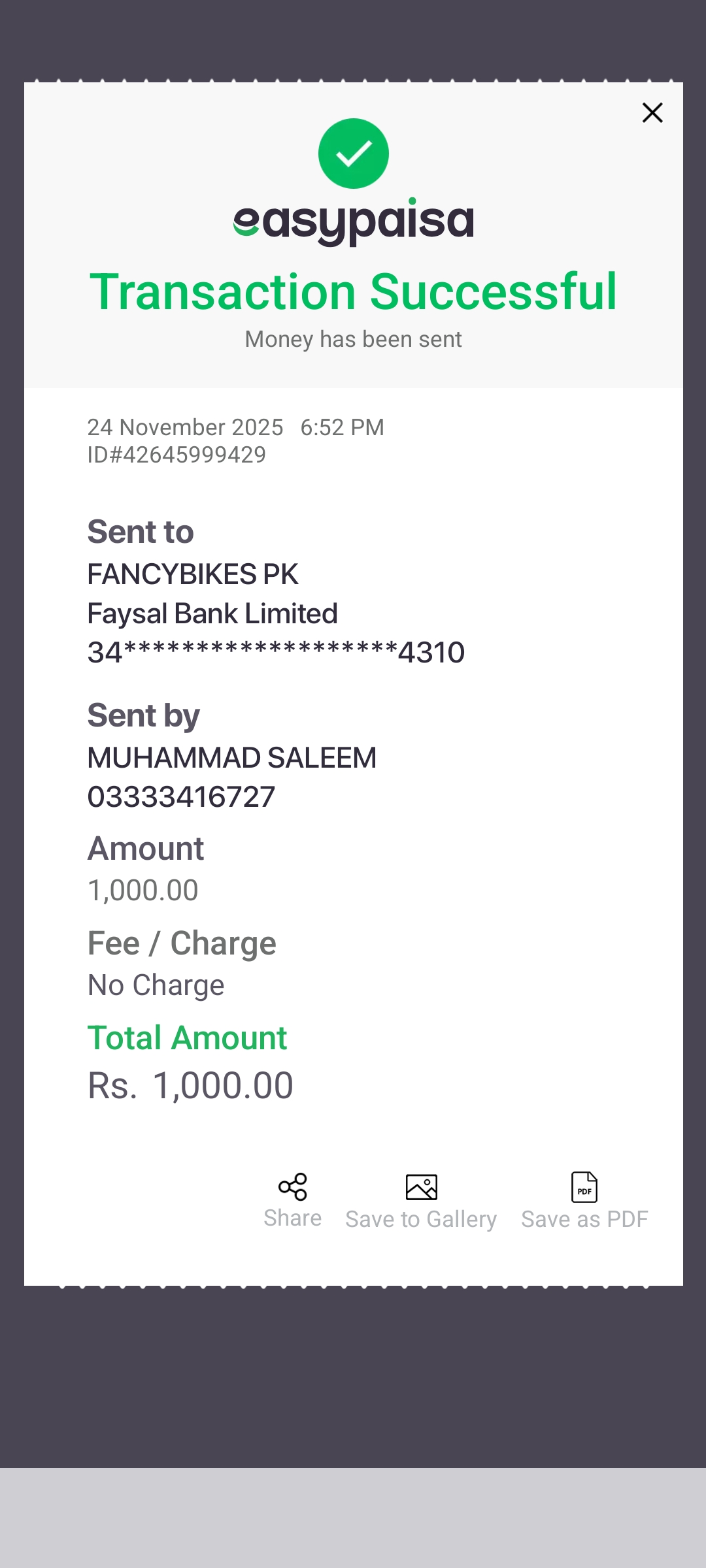Click the Money has been sent subtitle
Image resolution: width=706 pixels, height=1568 pixels.
[x=354, y=340]
